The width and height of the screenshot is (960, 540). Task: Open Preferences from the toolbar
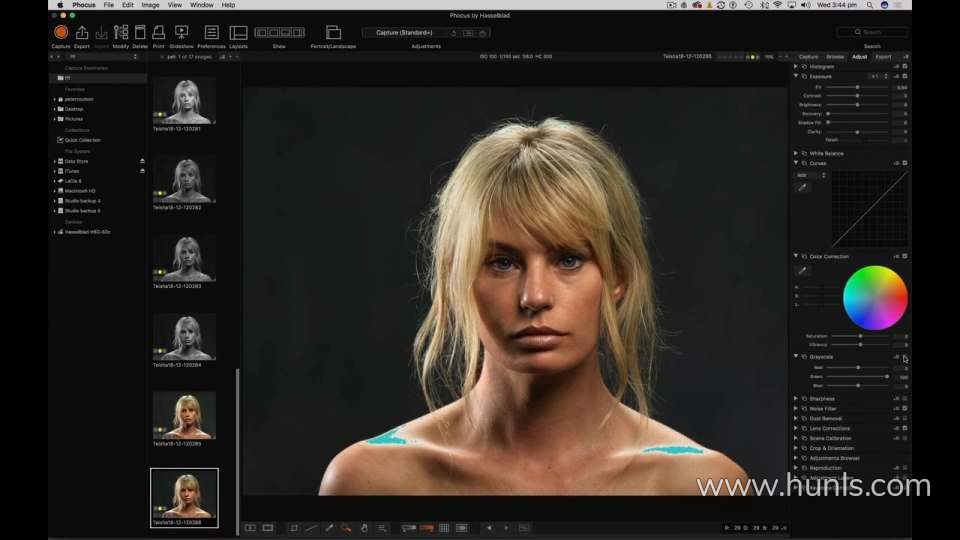[x=211, y=33]
